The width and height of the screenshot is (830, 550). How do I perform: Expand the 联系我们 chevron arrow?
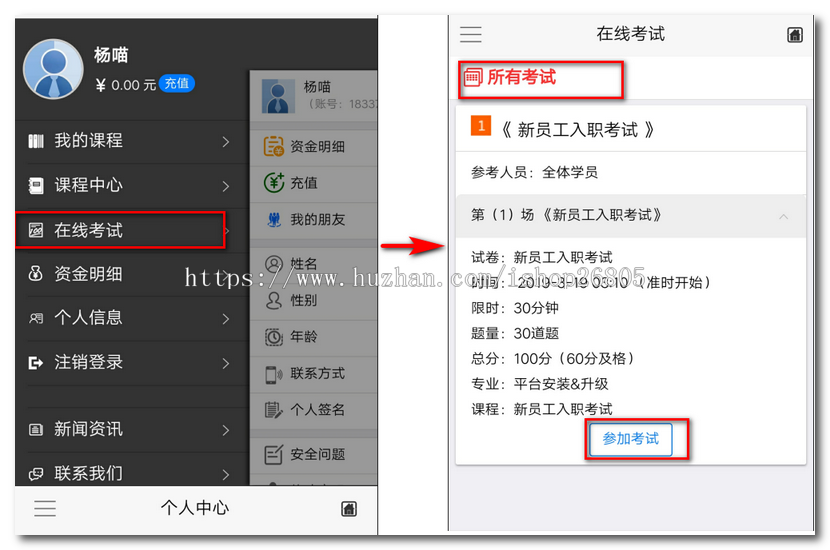click(x=226, y=474)
